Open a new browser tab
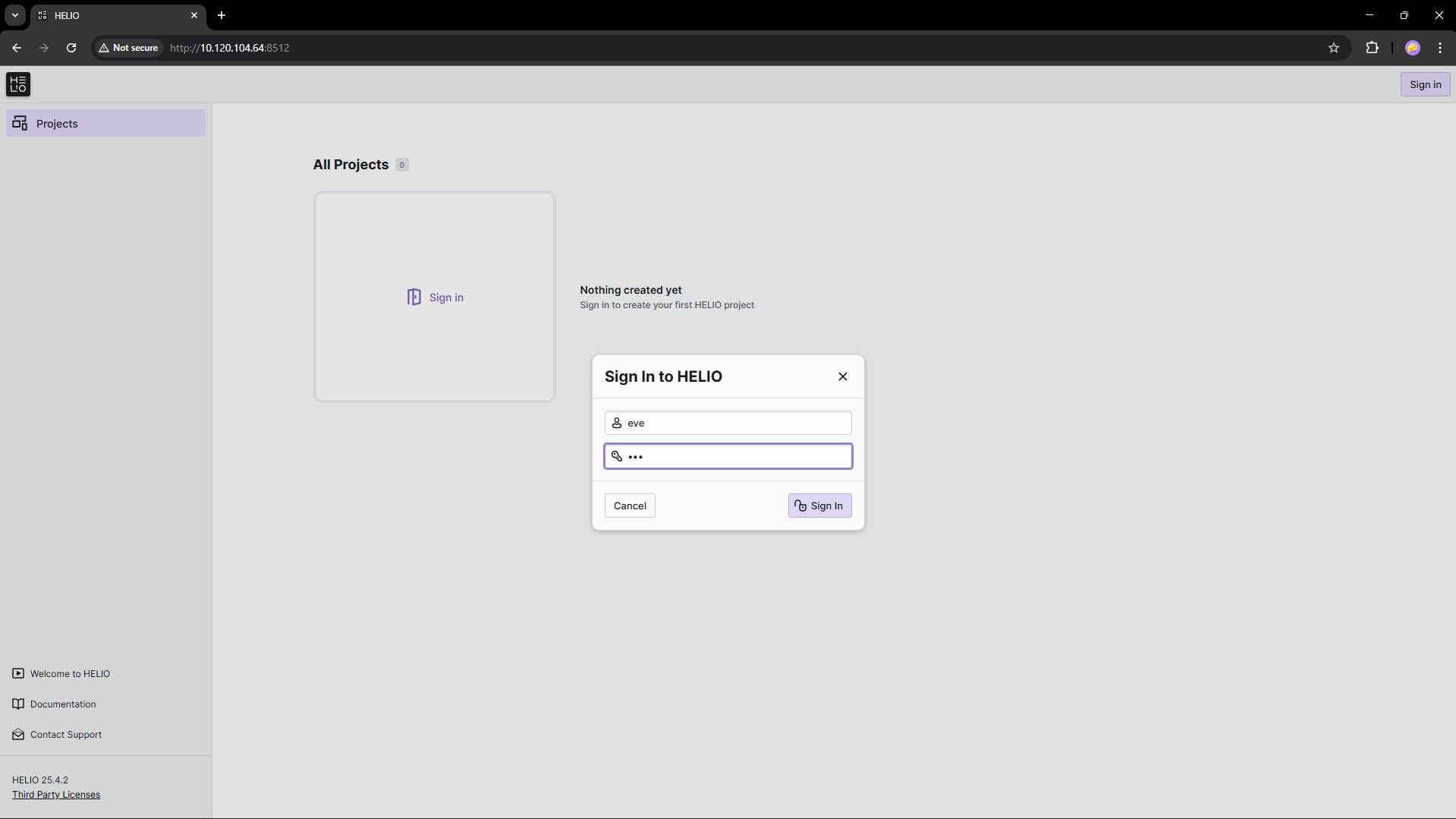Screen dimensions: 1456x819 (222, 15)
